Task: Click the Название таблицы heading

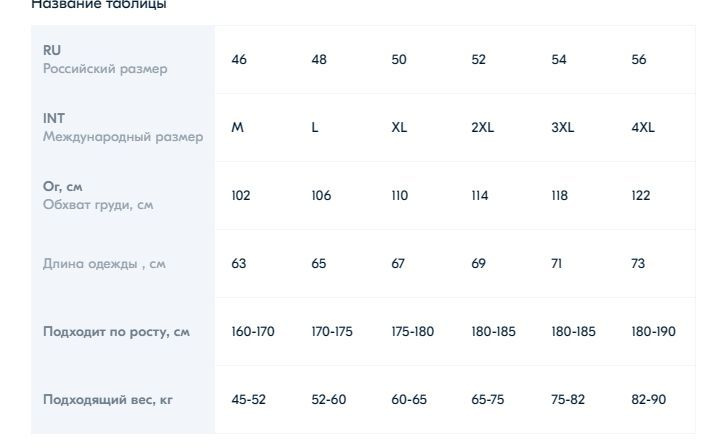Action: [99, 5]
